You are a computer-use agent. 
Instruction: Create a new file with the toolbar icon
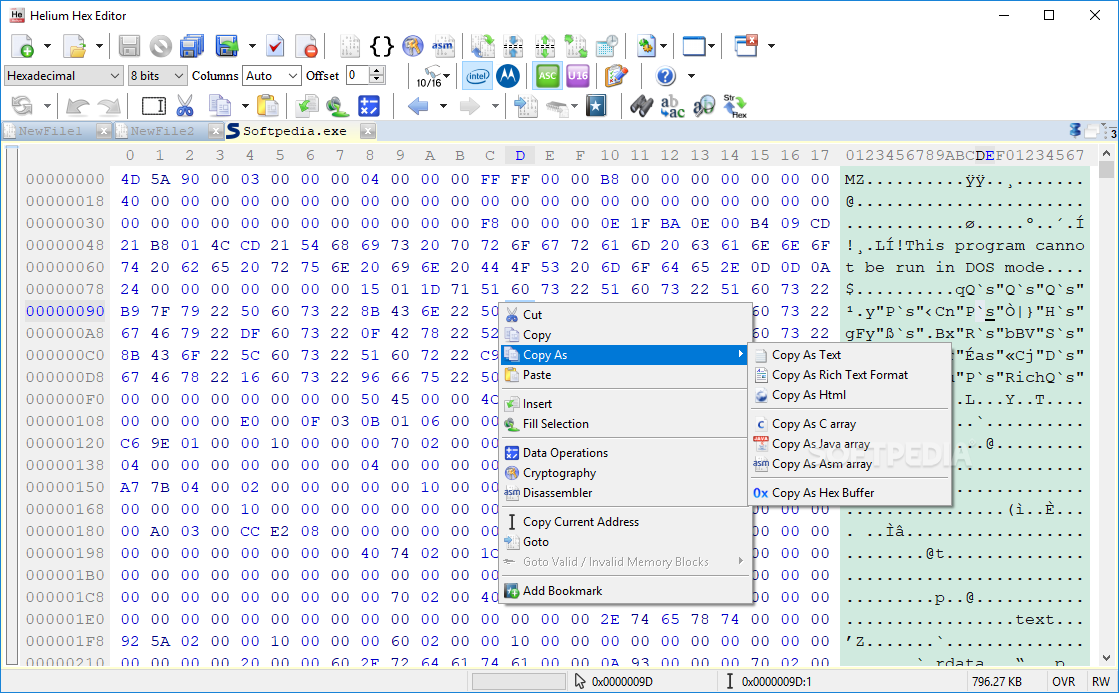click(x=23, y=46)
